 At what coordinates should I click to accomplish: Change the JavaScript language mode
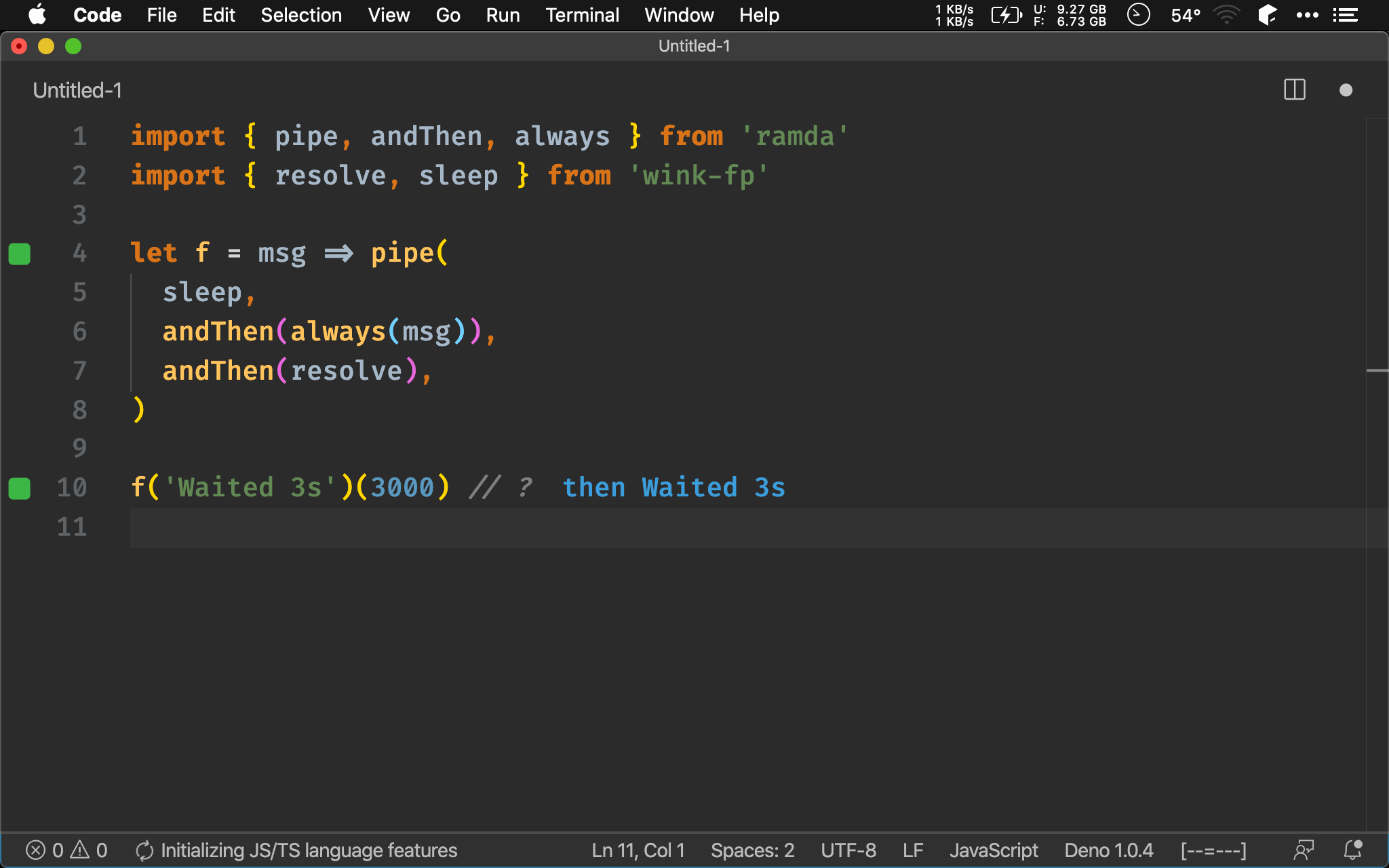pyautogui.click(x=994, y=850)
